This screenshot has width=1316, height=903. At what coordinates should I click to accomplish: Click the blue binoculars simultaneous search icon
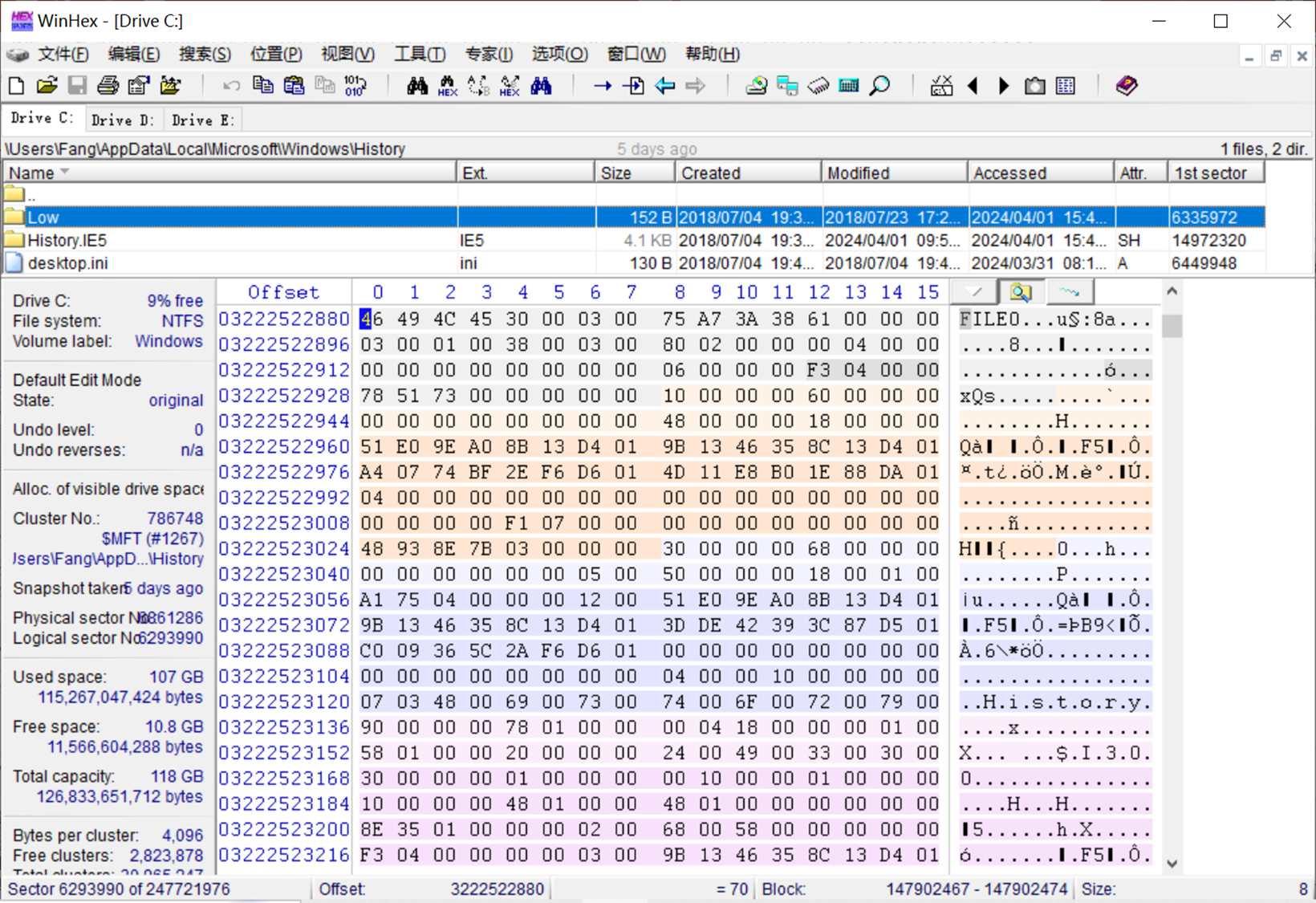pyautogui.click(x=541, y=85)
